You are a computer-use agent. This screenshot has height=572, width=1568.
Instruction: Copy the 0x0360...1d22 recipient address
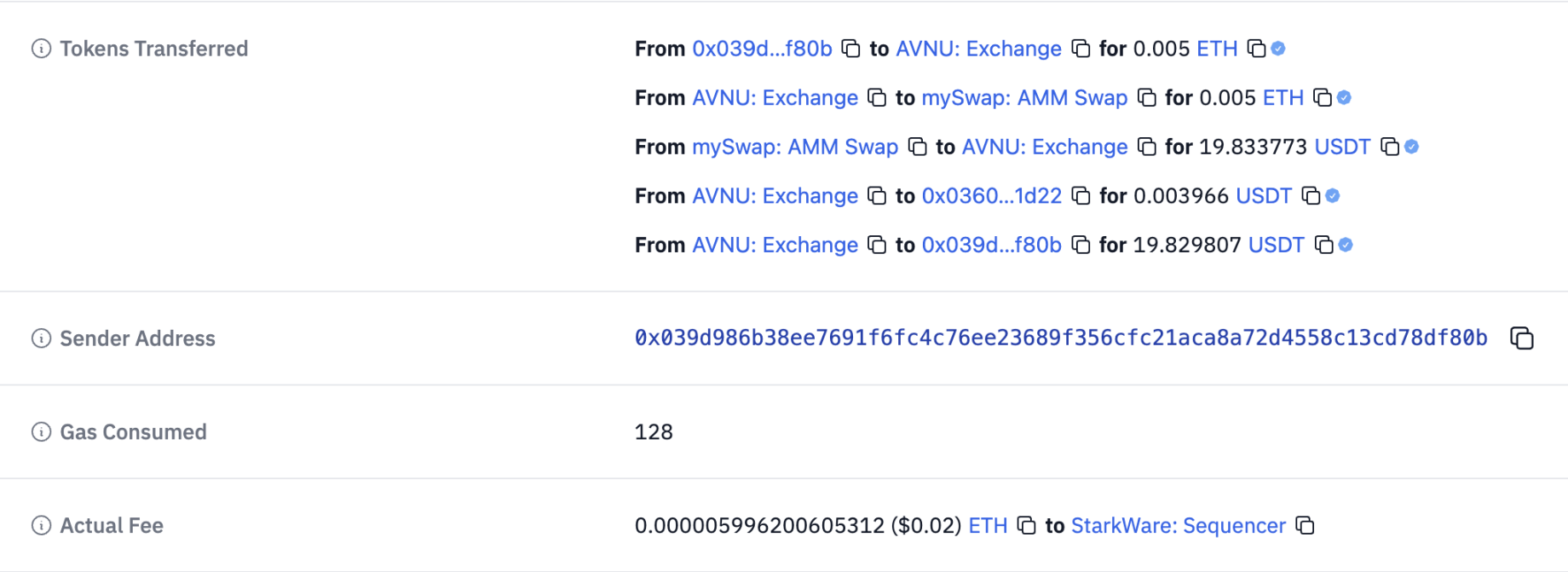[1081, 196]
